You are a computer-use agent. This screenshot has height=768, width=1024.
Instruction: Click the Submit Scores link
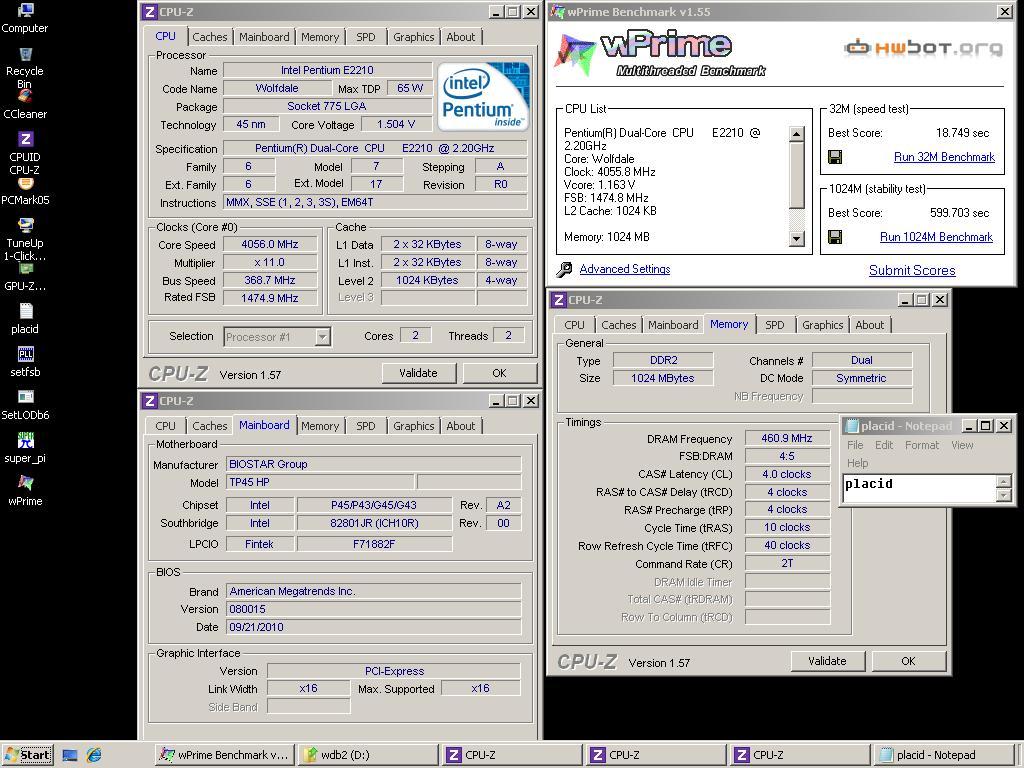pos(912,270)
